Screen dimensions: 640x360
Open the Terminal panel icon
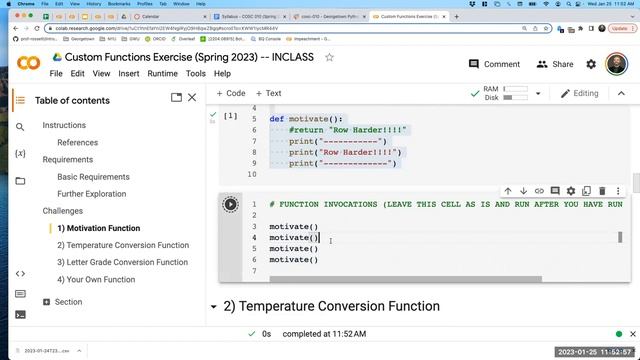click(x=20, y=315)
